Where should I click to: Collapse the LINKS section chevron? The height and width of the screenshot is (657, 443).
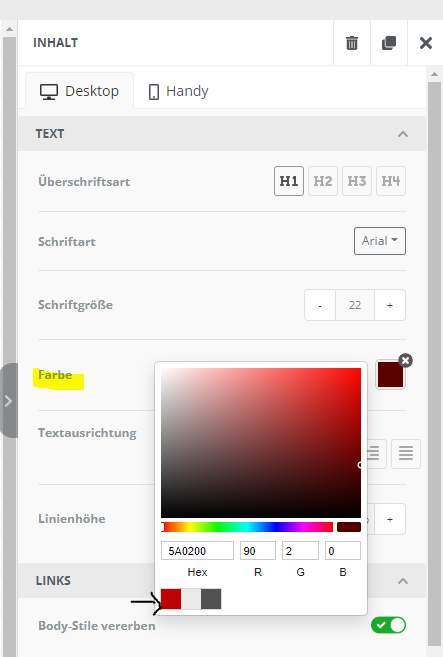point(403,581)
